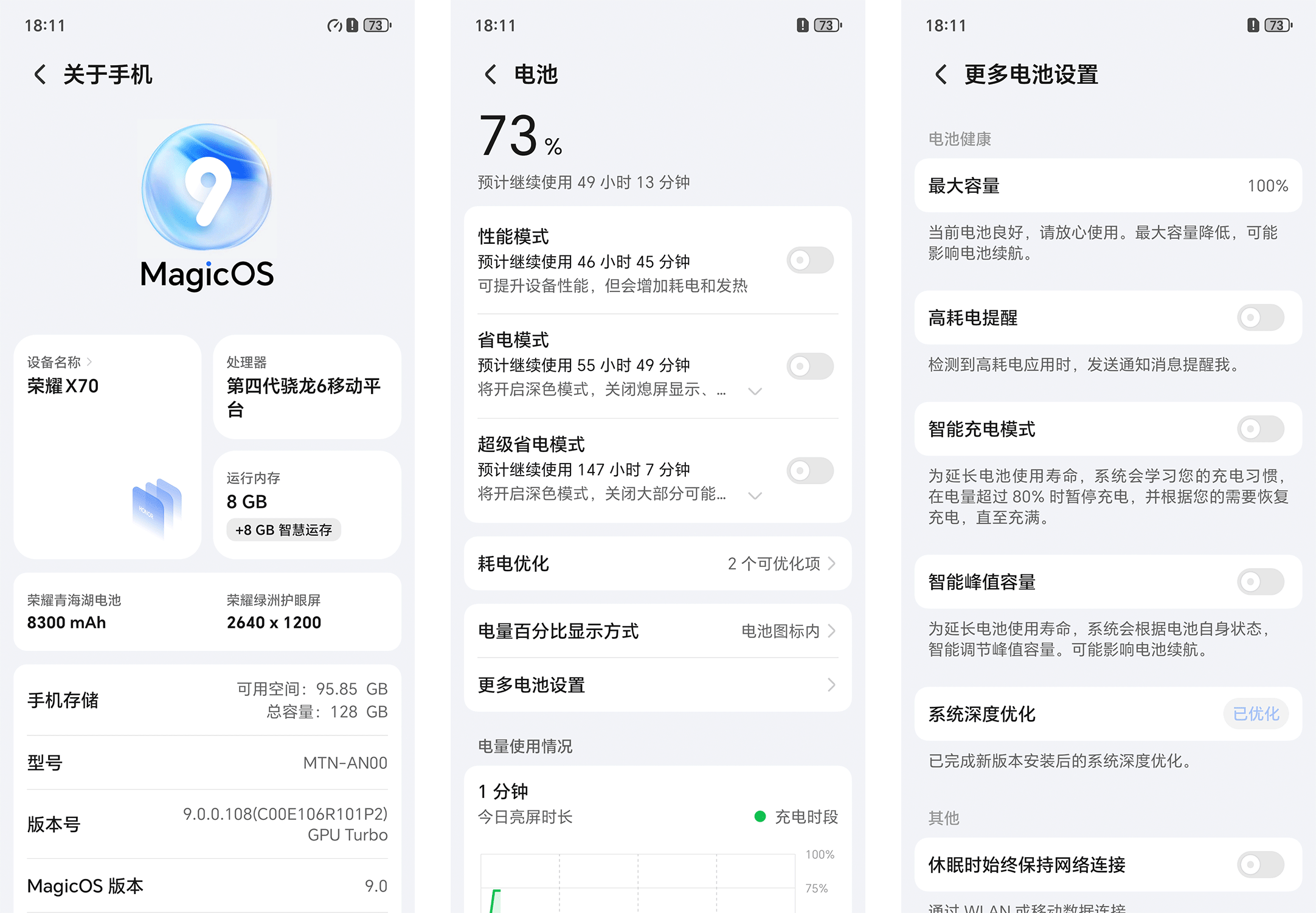The height and width of the screenshot is (913, 1316).
Task: Expand the 省电模式 description chevron
Action: 755,391
